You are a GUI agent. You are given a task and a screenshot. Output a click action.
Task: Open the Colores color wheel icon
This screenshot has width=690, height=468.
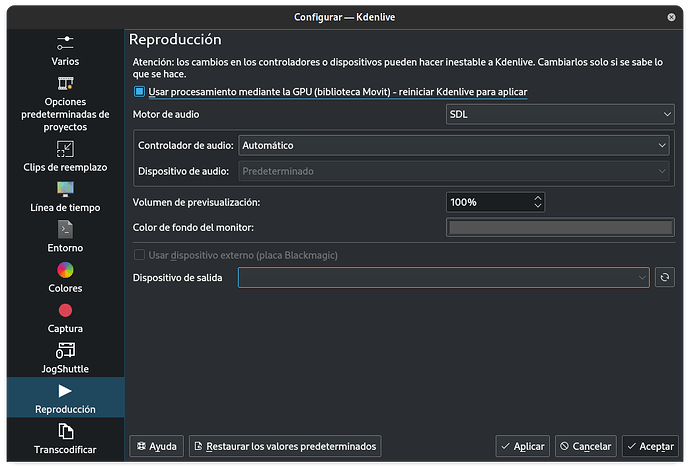[65, 270]
